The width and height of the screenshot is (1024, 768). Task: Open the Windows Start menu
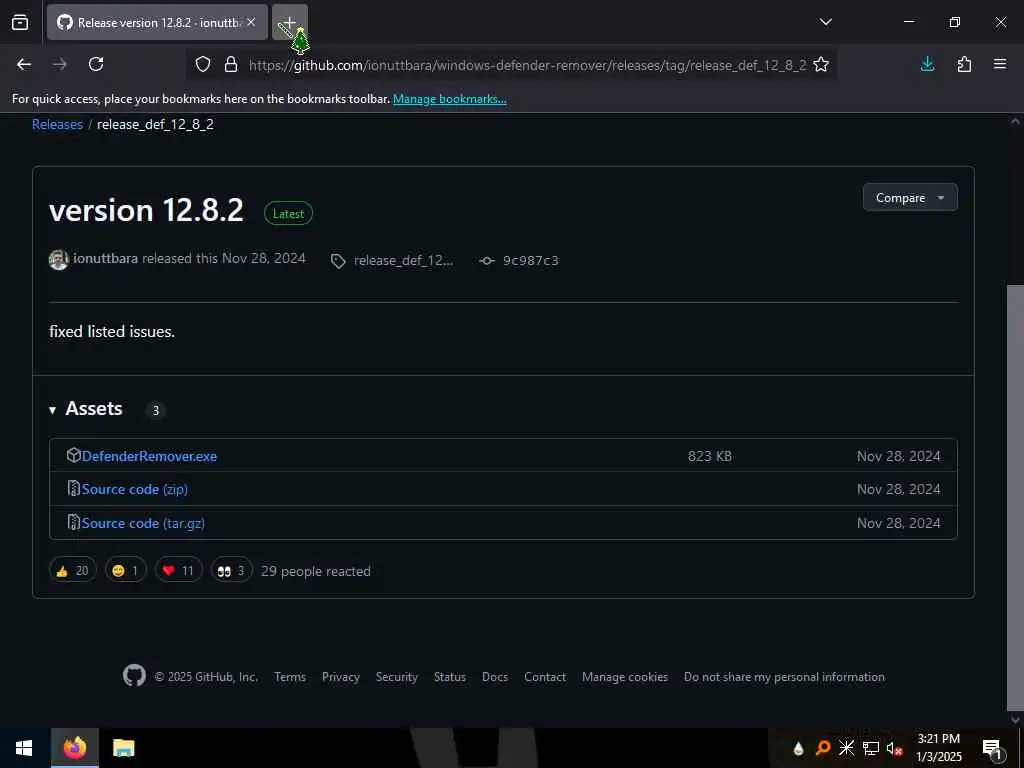(x=24, y=748)
